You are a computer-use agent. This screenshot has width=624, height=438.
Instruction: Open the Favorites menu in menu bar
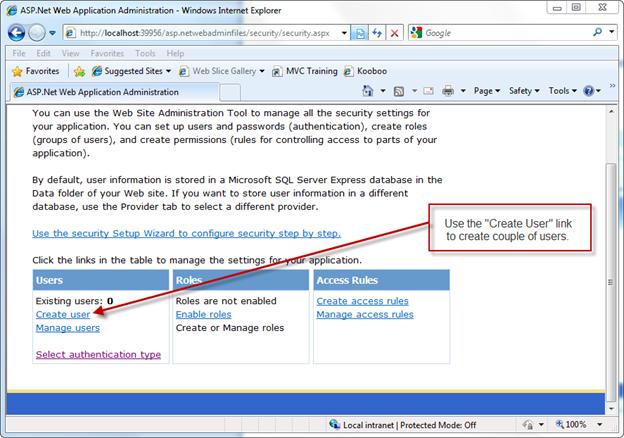pos(107,53)
